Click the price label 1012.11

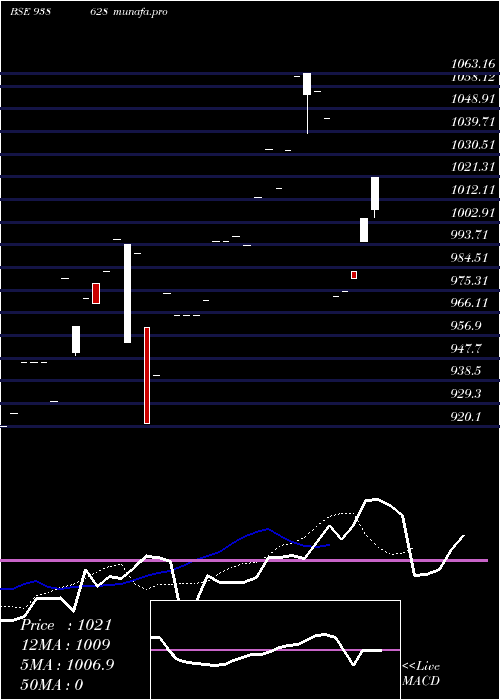coord(473,190)
